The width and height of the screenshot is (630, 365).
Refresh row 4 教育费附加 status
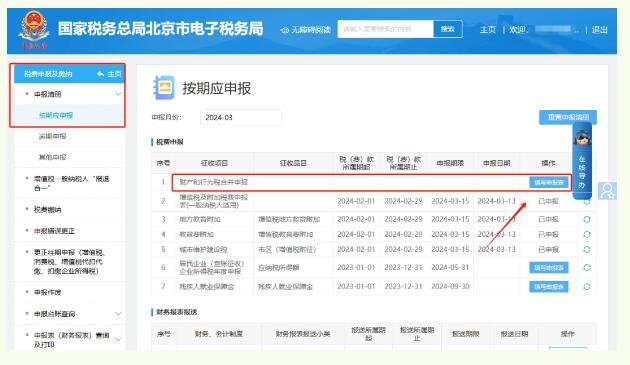(x=587, y=234)
